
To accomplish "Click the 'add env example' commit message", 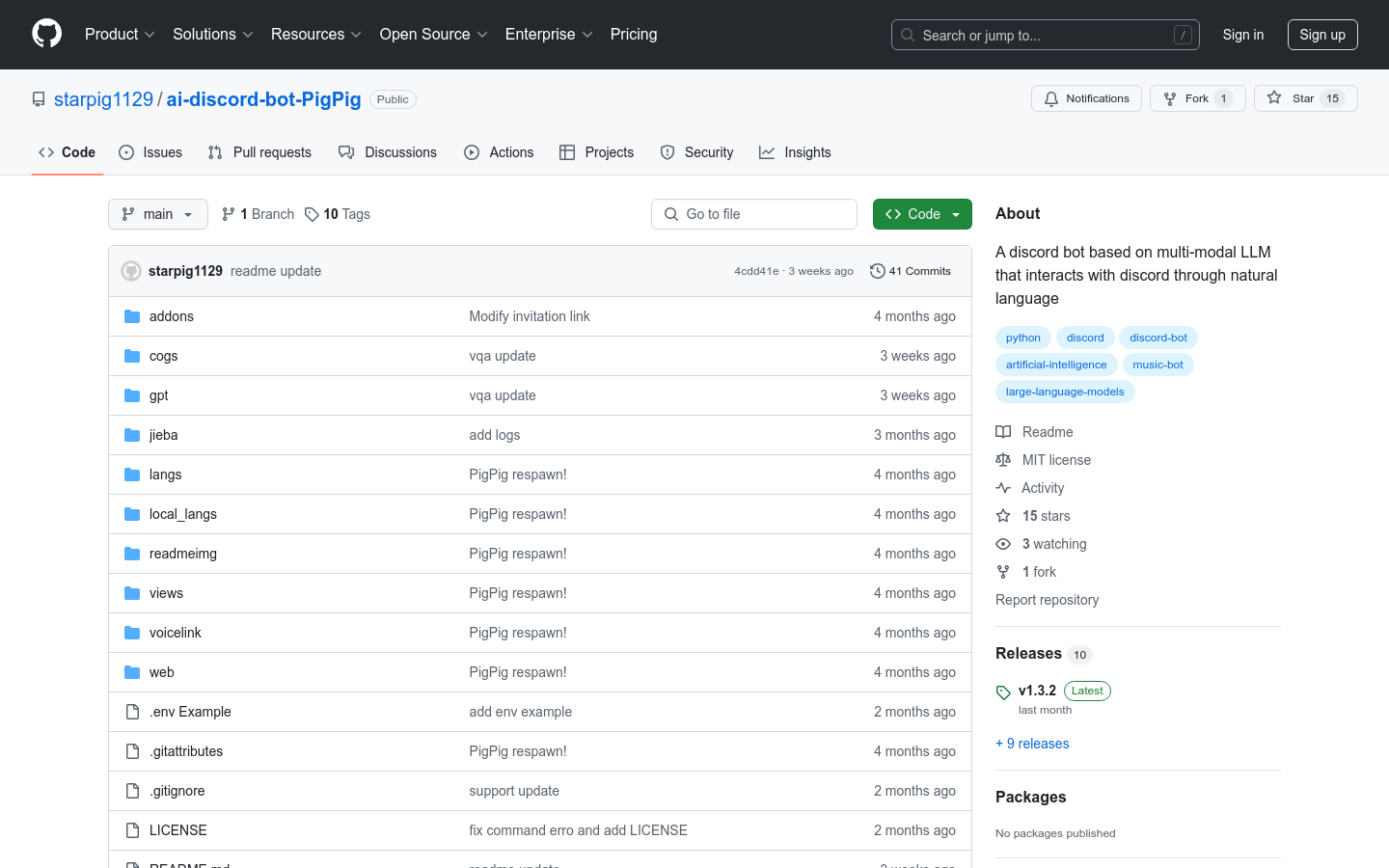I will point(521,712).
